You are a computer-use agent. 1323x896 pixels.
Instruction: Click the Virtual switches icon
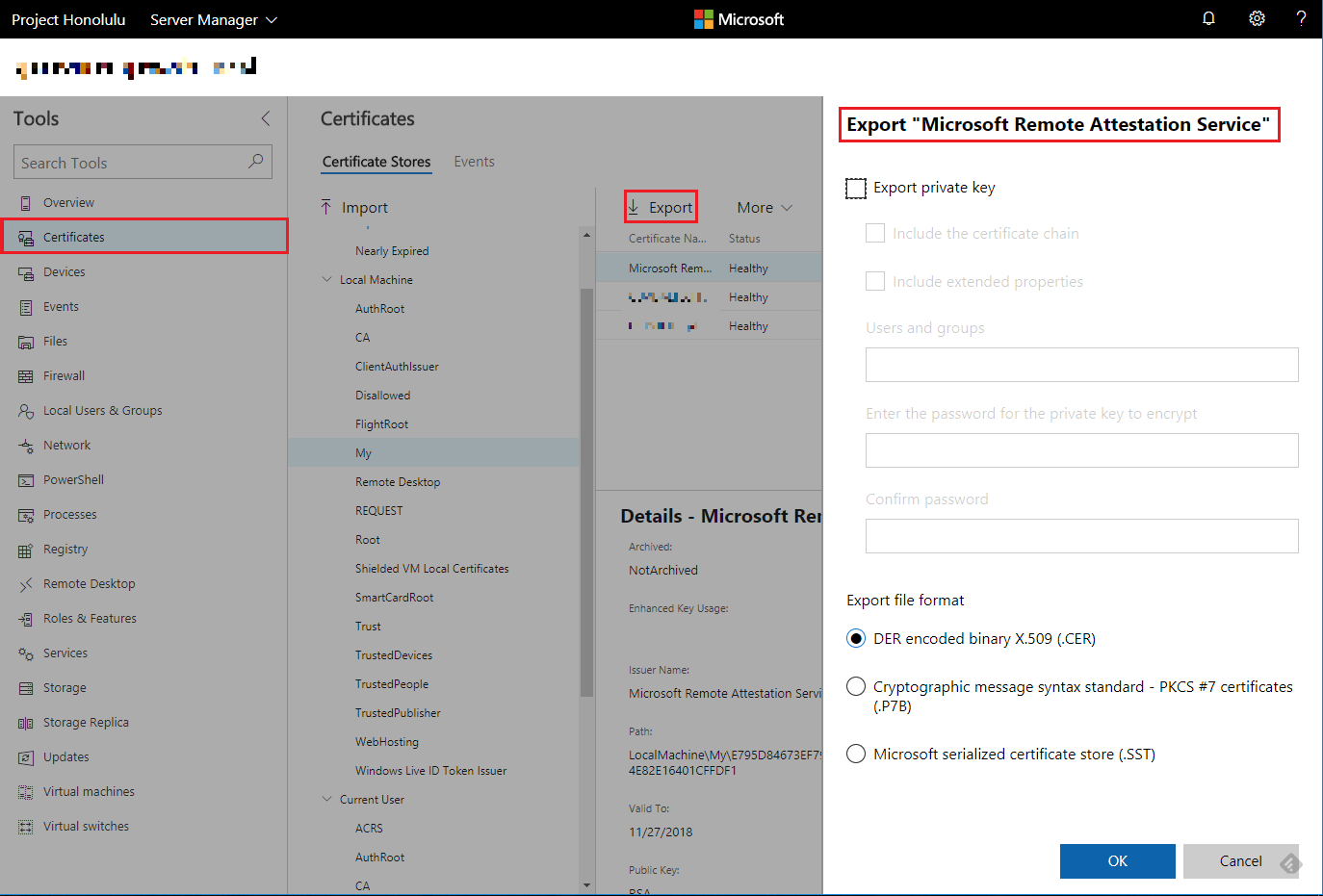click(26, 827)
